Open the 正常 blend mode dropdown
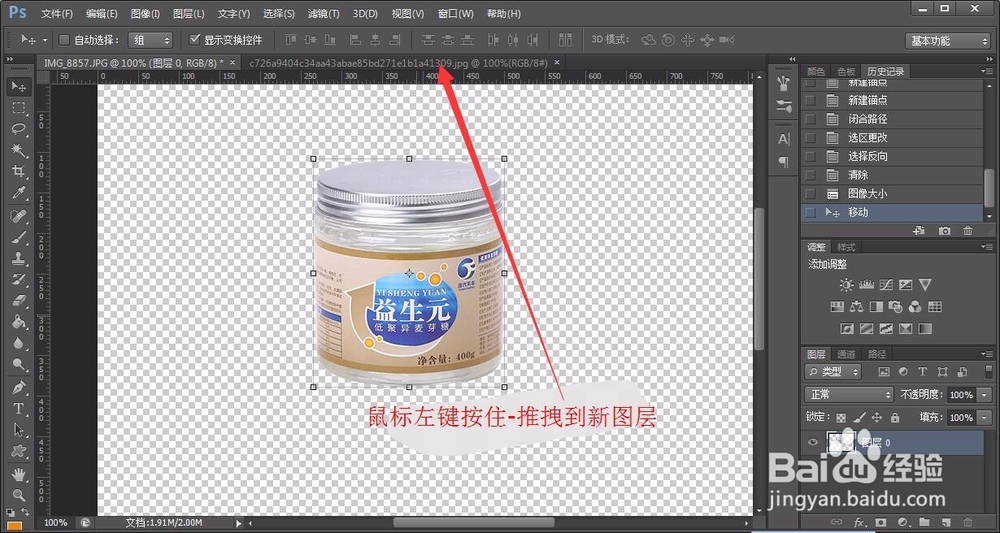This screenshot has height=533, width=1000. click(x=849, y=395)
